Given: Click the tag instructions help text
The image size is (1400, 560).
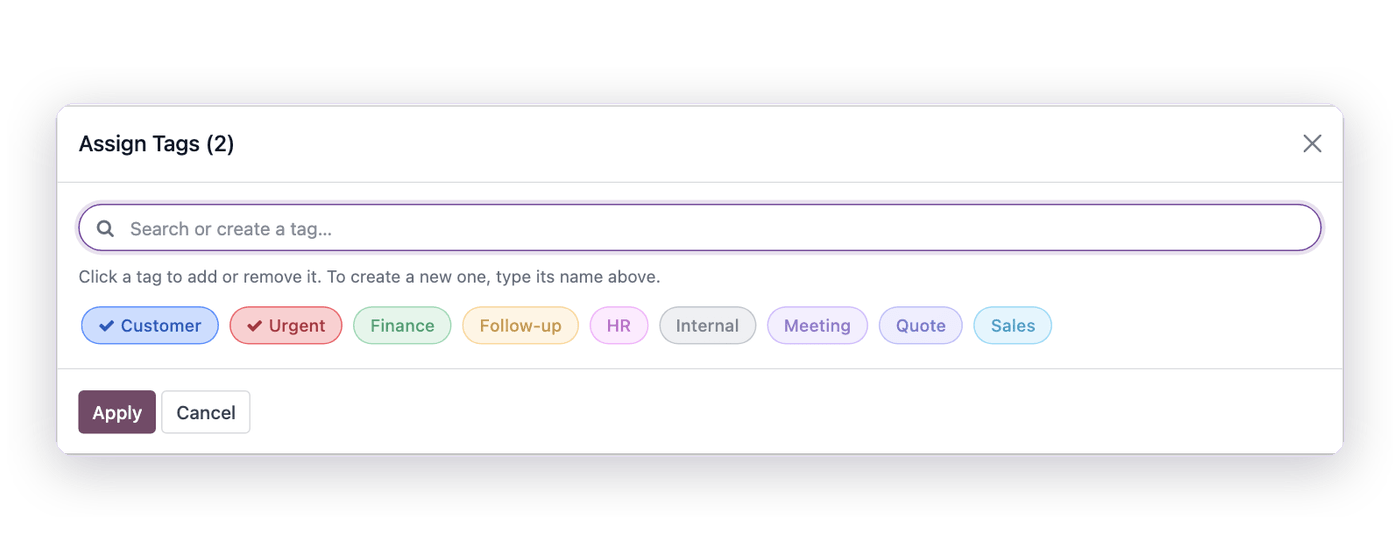Looking at the screenshot, I should tap(370, 277).
